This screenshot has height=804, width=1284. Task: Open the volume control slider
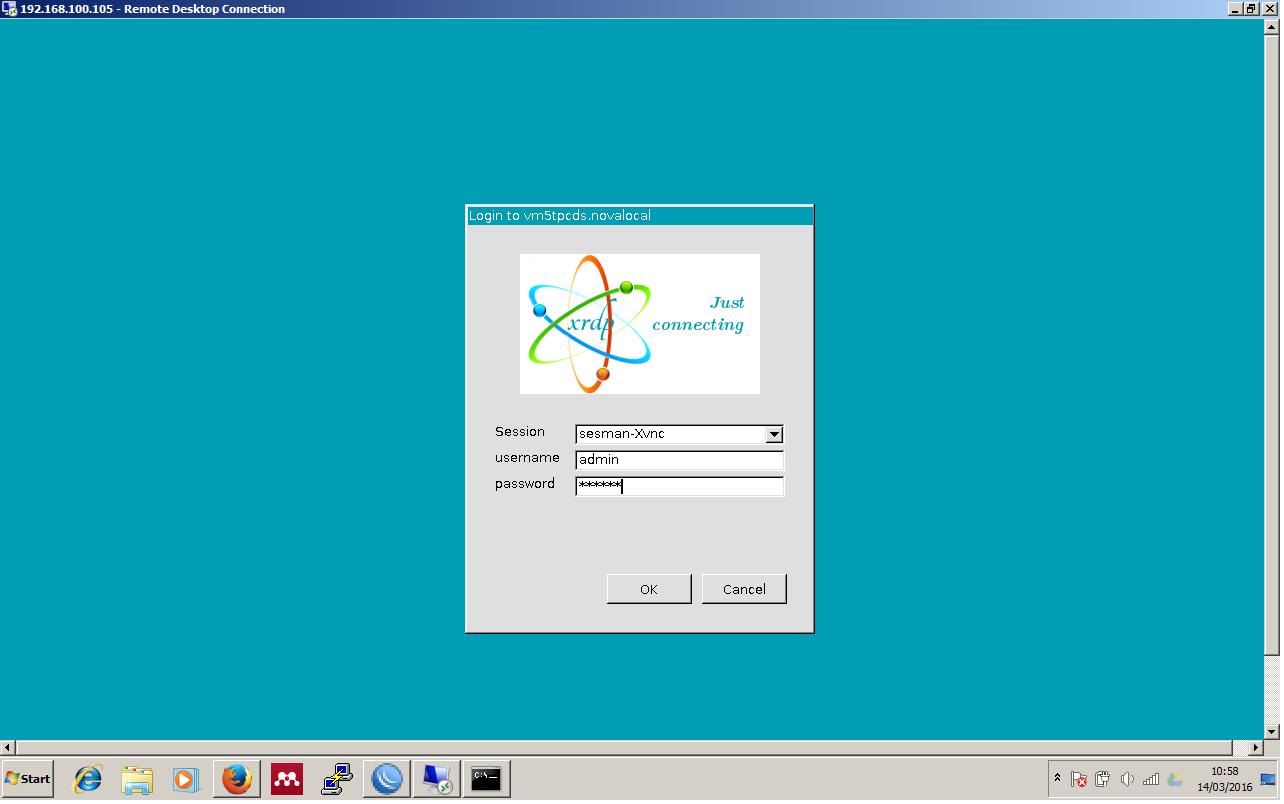[x=1128, y=778]
